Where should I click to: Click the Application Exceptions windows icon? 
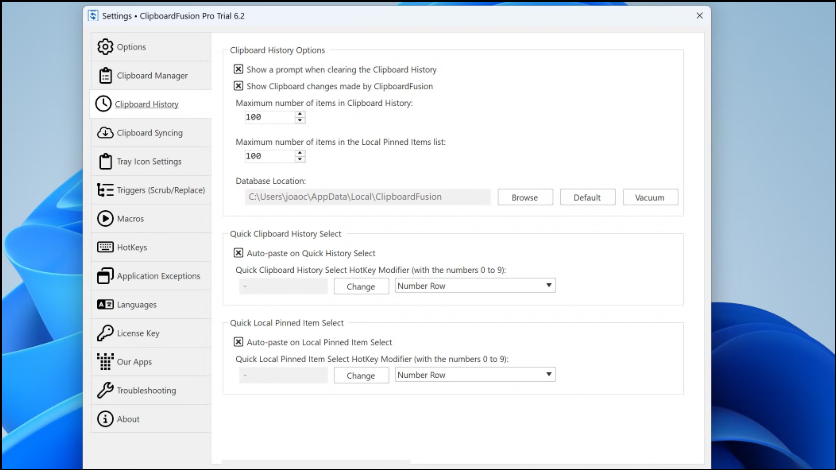pos(105,275)
